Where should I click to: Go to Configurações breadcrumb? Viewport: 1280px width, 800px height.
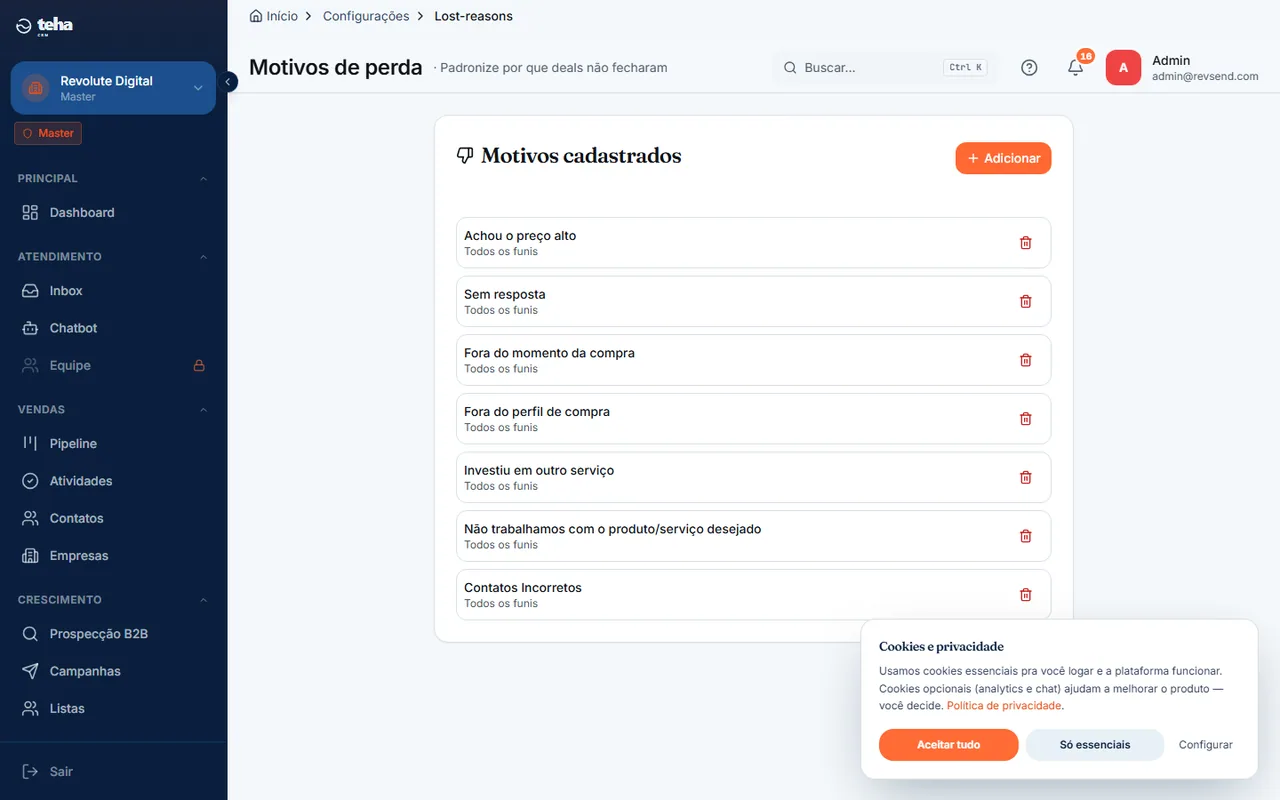(366, 16)
